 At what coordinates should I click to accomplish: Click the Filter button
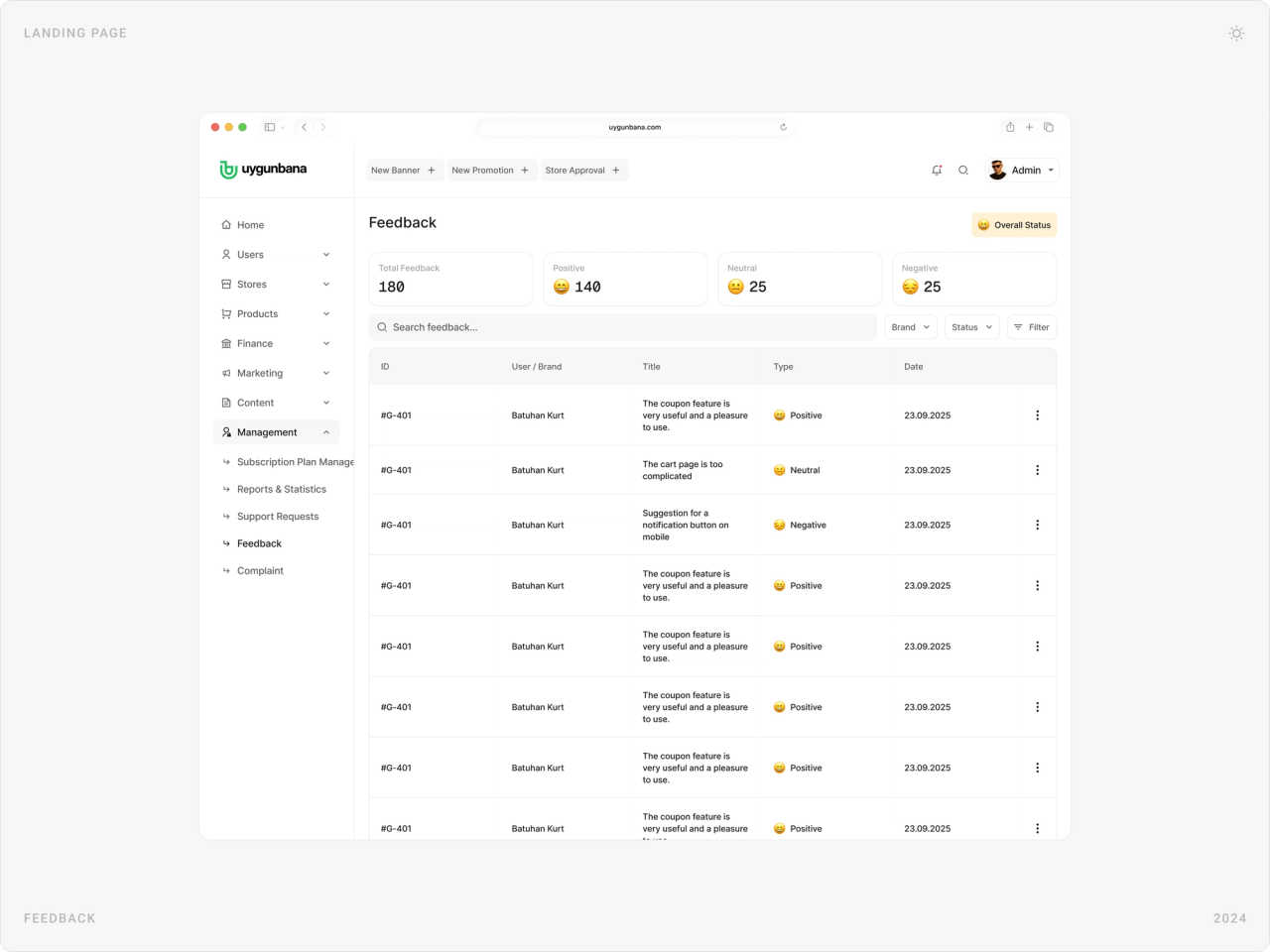tap(1032, 327)
